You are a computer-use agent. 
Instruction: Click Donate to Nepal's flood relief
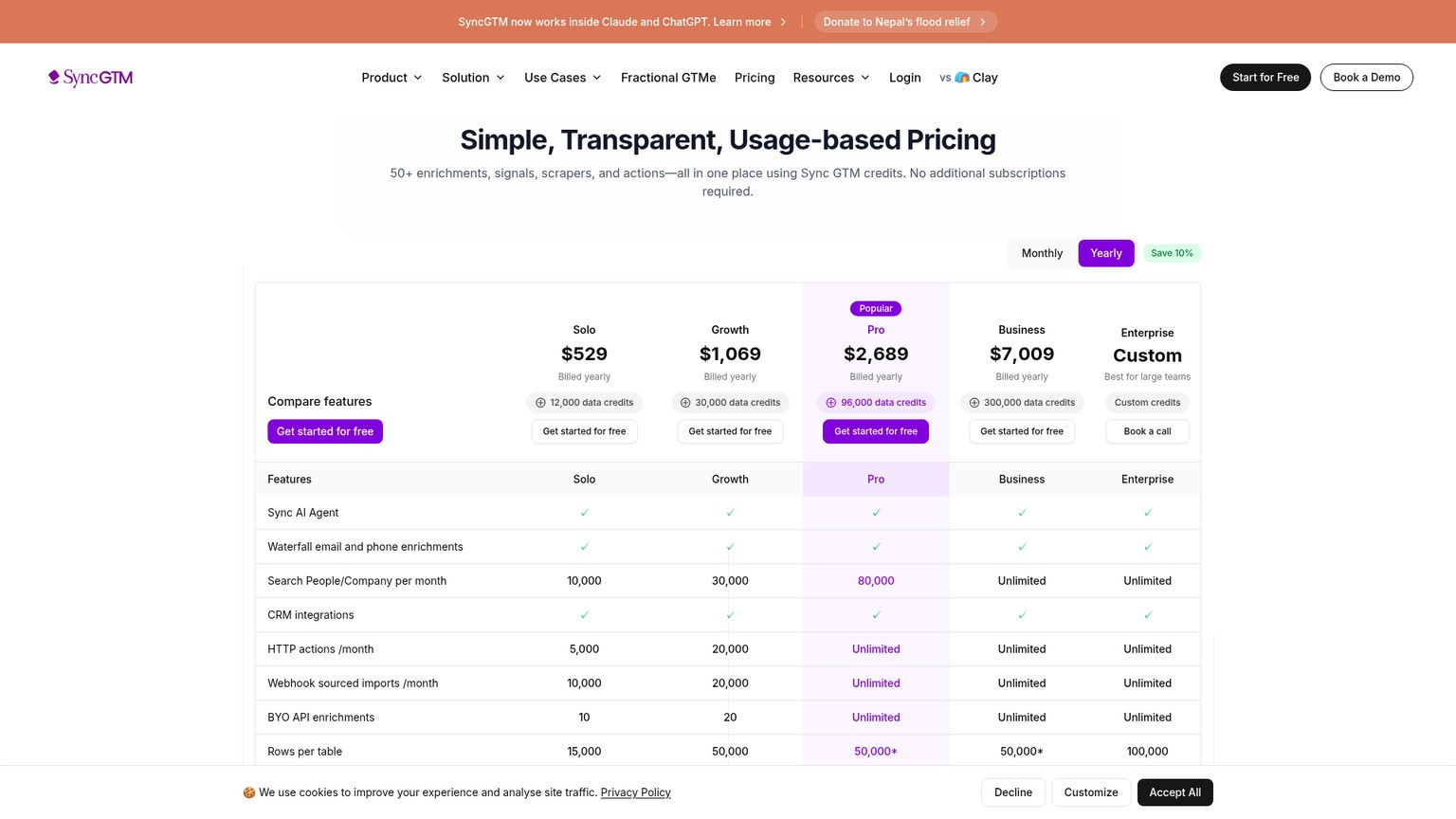pyautogui.click(x=904, y=22)
